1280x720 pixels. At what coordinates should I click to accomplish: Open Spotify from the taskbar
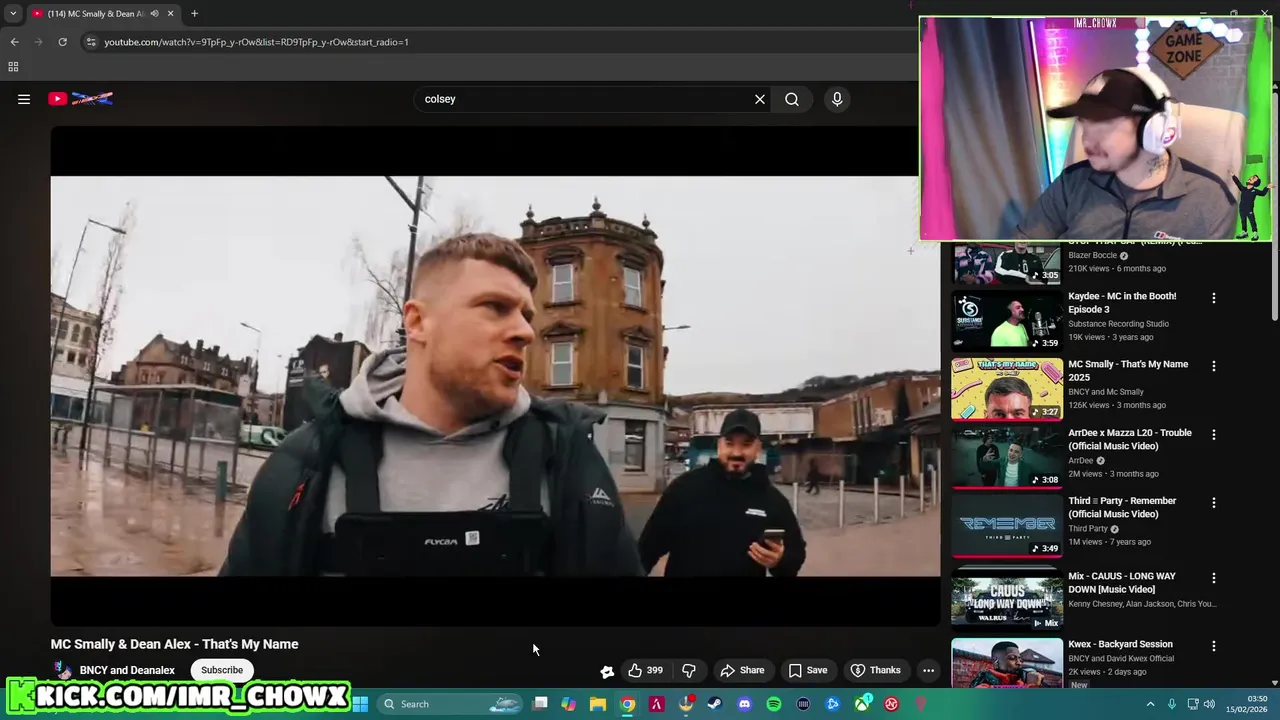[773, 704]
